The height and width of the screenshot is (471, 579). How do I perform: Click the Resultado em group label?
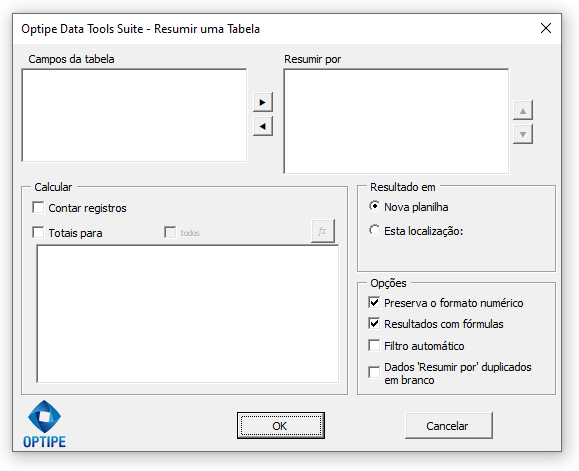402,187
